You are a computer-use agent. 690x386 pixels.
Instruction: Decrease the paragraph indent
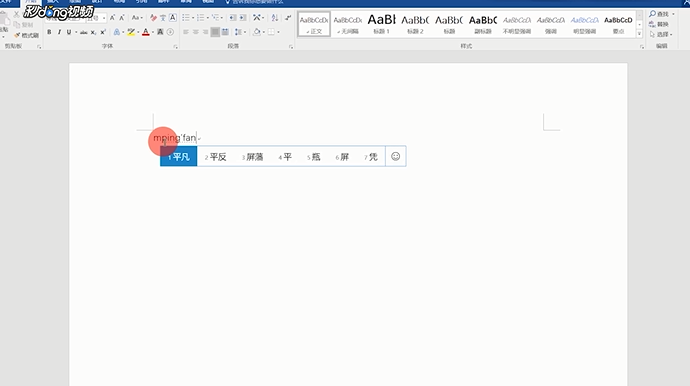tap(233, 18)
